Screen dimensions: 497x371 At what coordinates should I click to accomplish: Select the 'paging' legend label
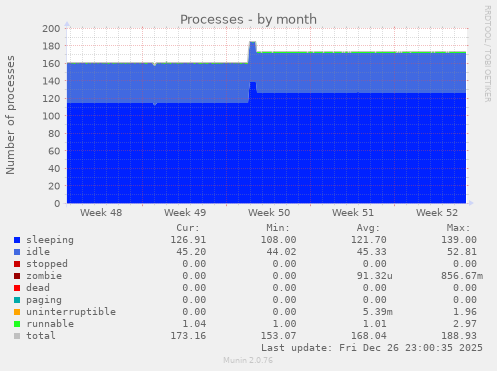tap(44, 300)
